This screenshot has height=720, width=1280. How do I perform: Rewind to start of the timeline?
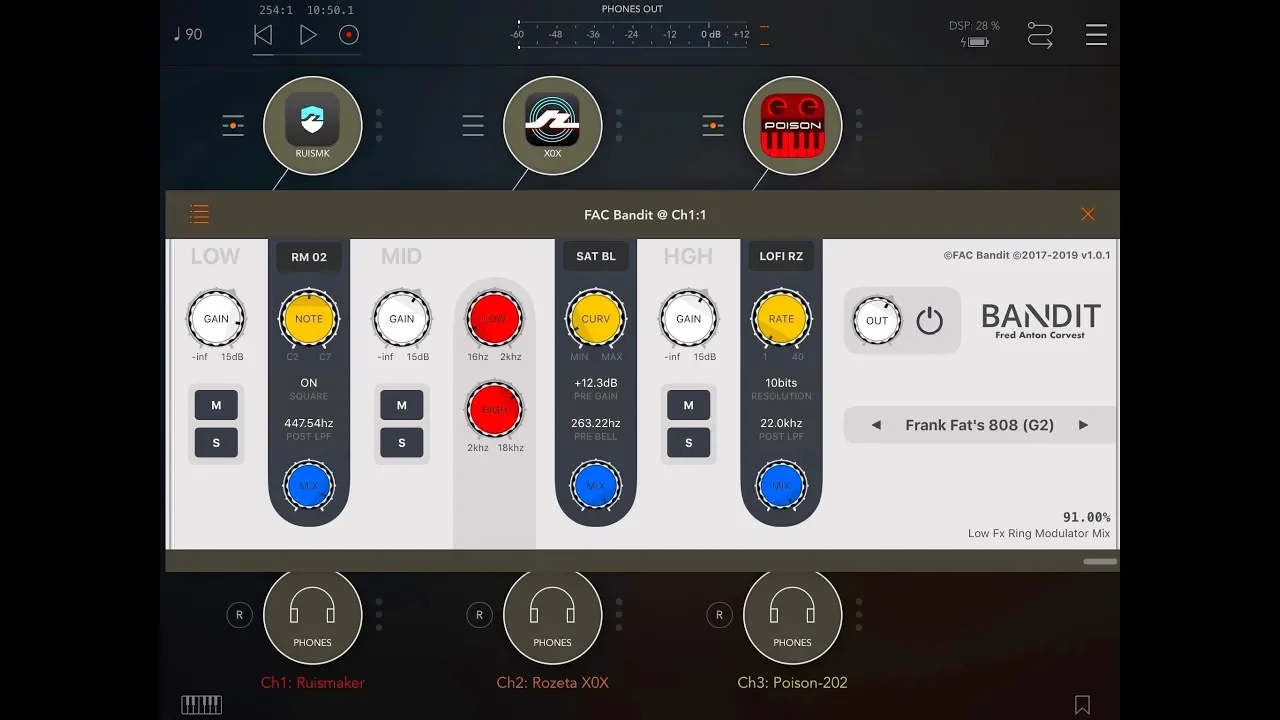[x=263, y=35]
